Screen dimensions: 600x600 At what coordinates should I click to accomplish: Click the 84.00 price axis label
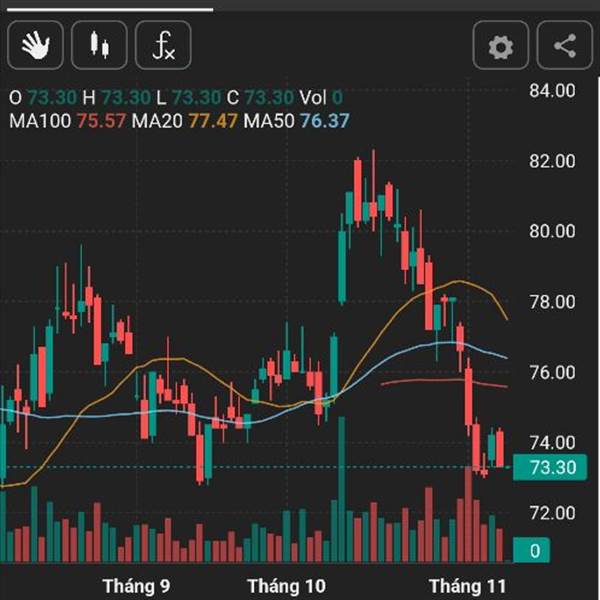[x=552, y=91]
